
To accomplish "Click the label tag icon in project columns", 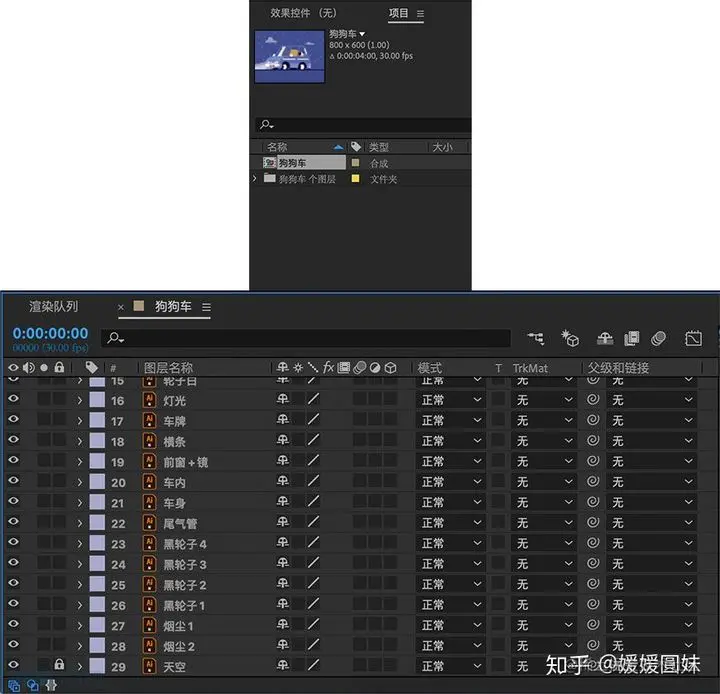I will tap(356, 147).
